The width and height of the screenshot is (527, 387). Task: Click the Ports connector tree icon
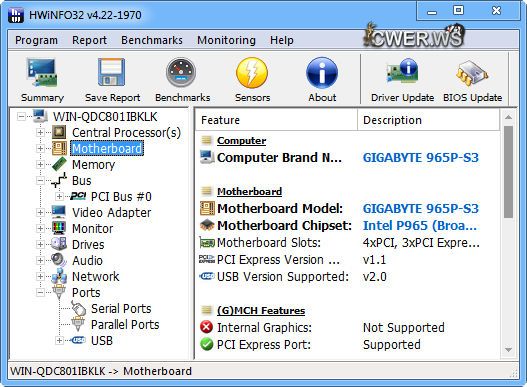[59, 292]
